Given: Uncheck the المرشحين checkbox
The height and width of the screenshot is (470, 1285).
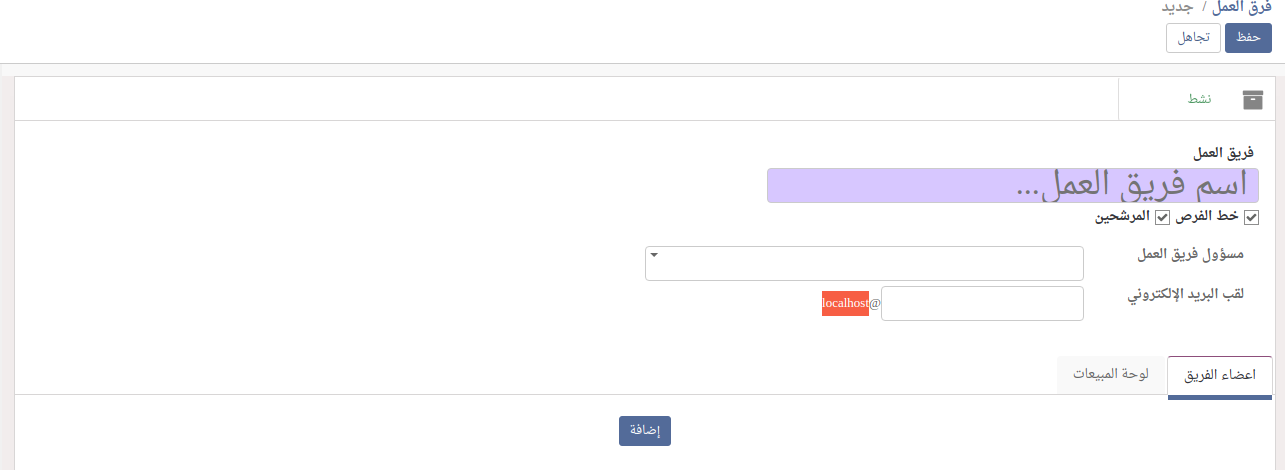Looking at the screenshot, I should point(1162,217).
